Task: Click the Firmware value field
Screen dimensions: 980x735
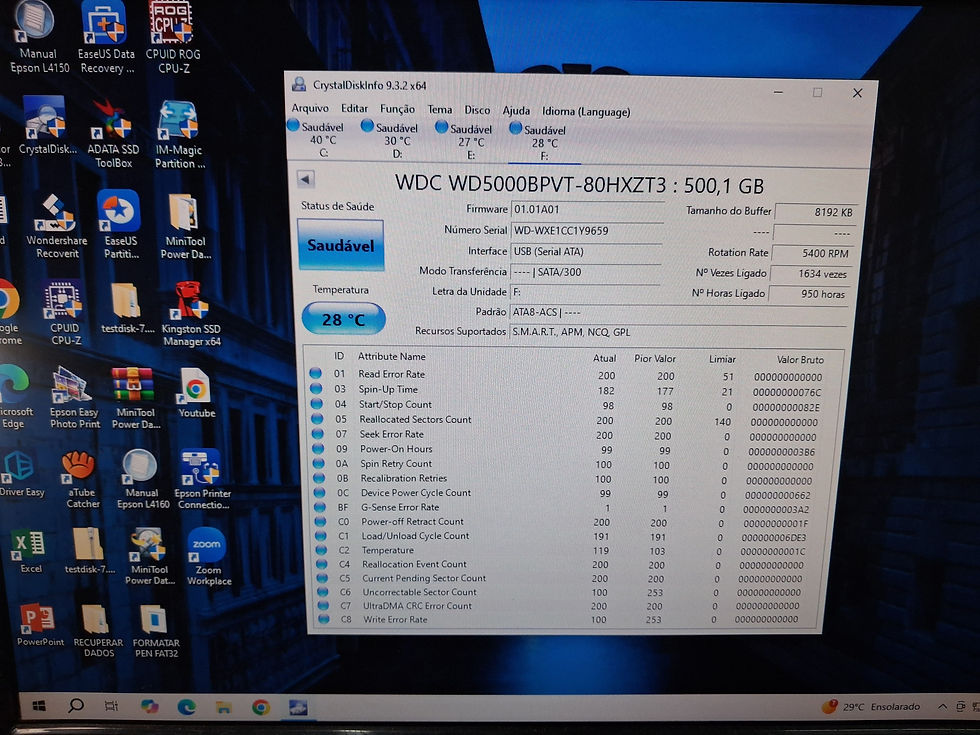Action: 588,209
